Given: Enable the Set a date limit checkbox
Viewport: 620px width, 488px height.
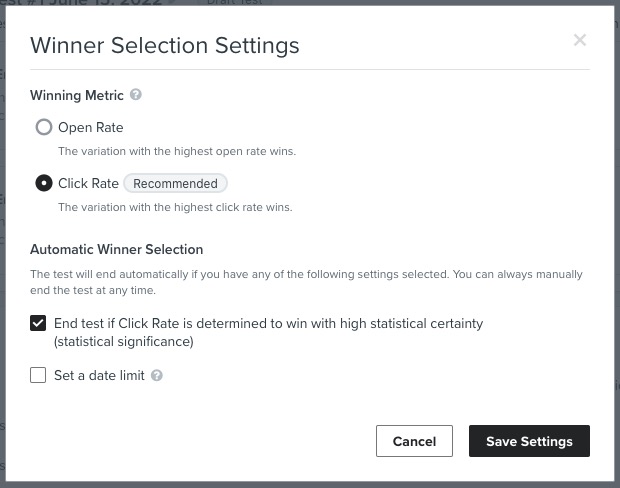Looking at the screenshot, I should pos(38,376).
